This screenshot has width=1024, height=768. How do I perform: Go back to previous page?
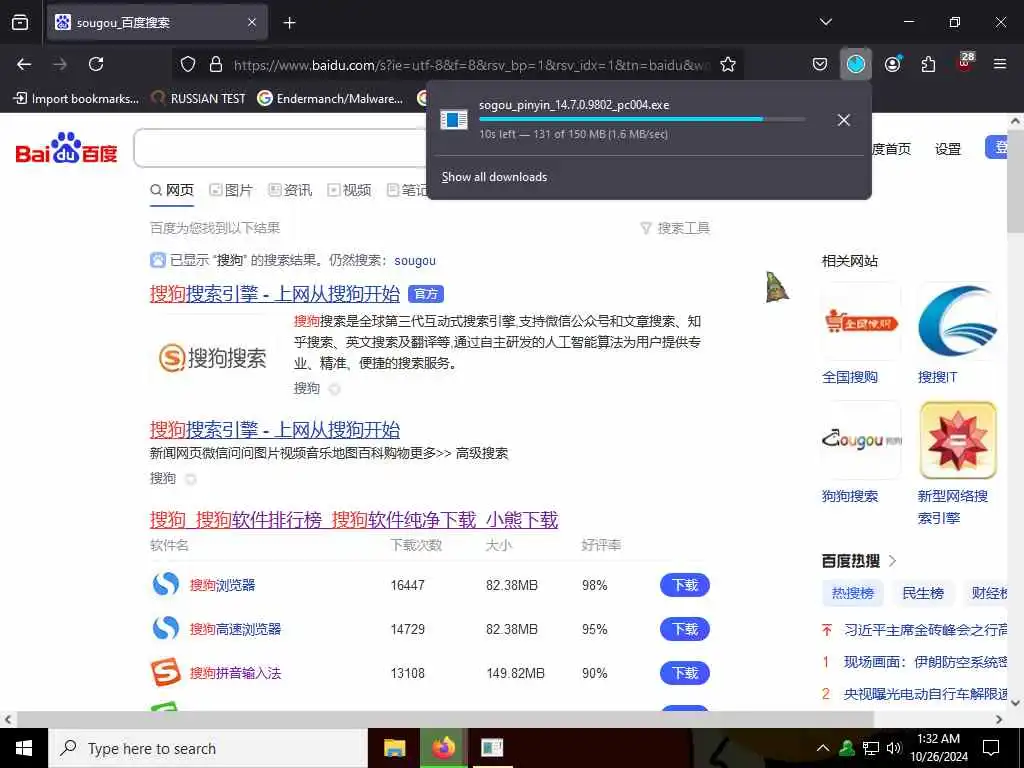pyautogui.click(x=24, y=64)
